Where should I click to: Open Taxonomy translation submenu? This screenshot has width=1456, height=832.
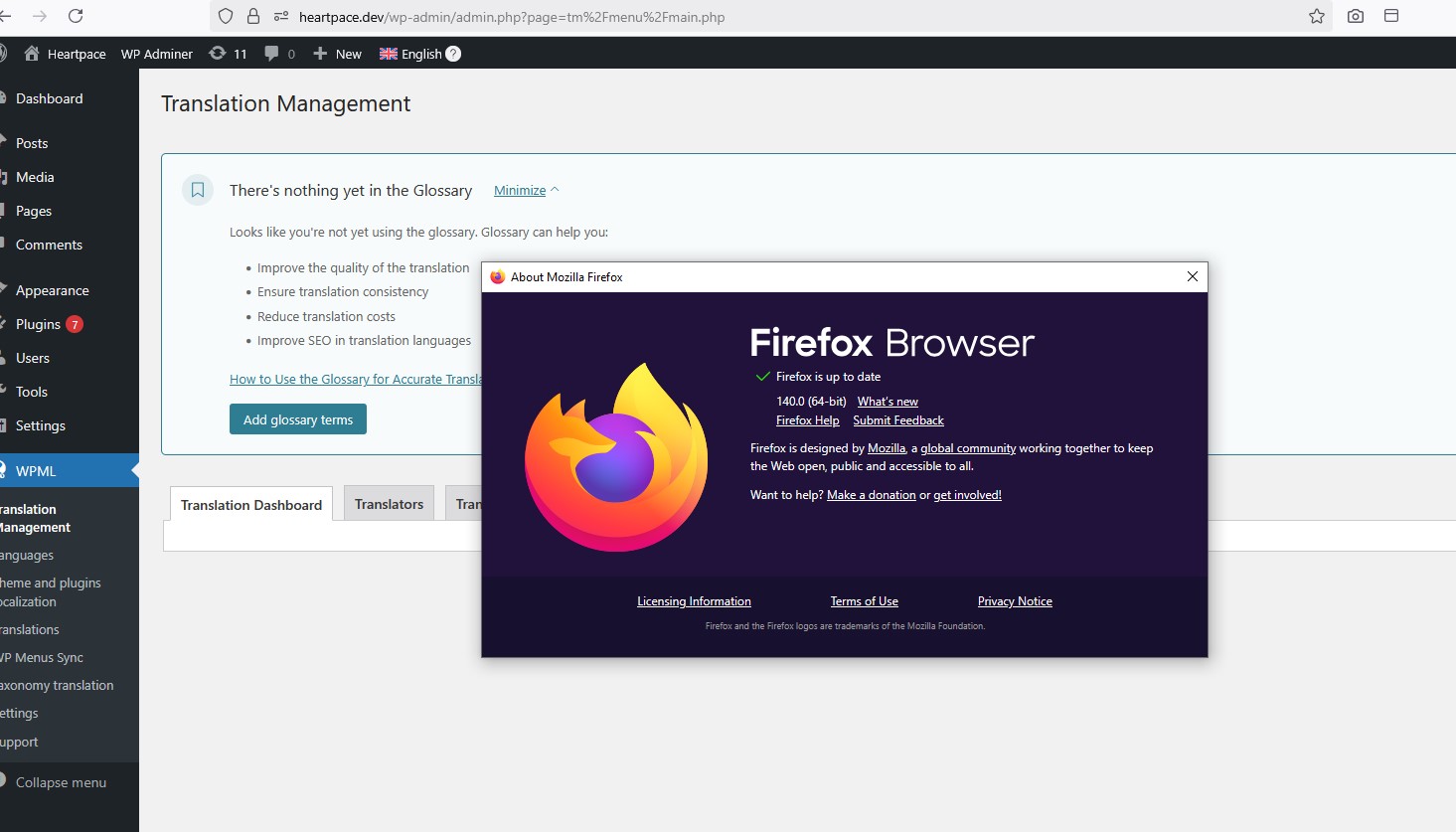pyautogui.click(x=57, y=685)
